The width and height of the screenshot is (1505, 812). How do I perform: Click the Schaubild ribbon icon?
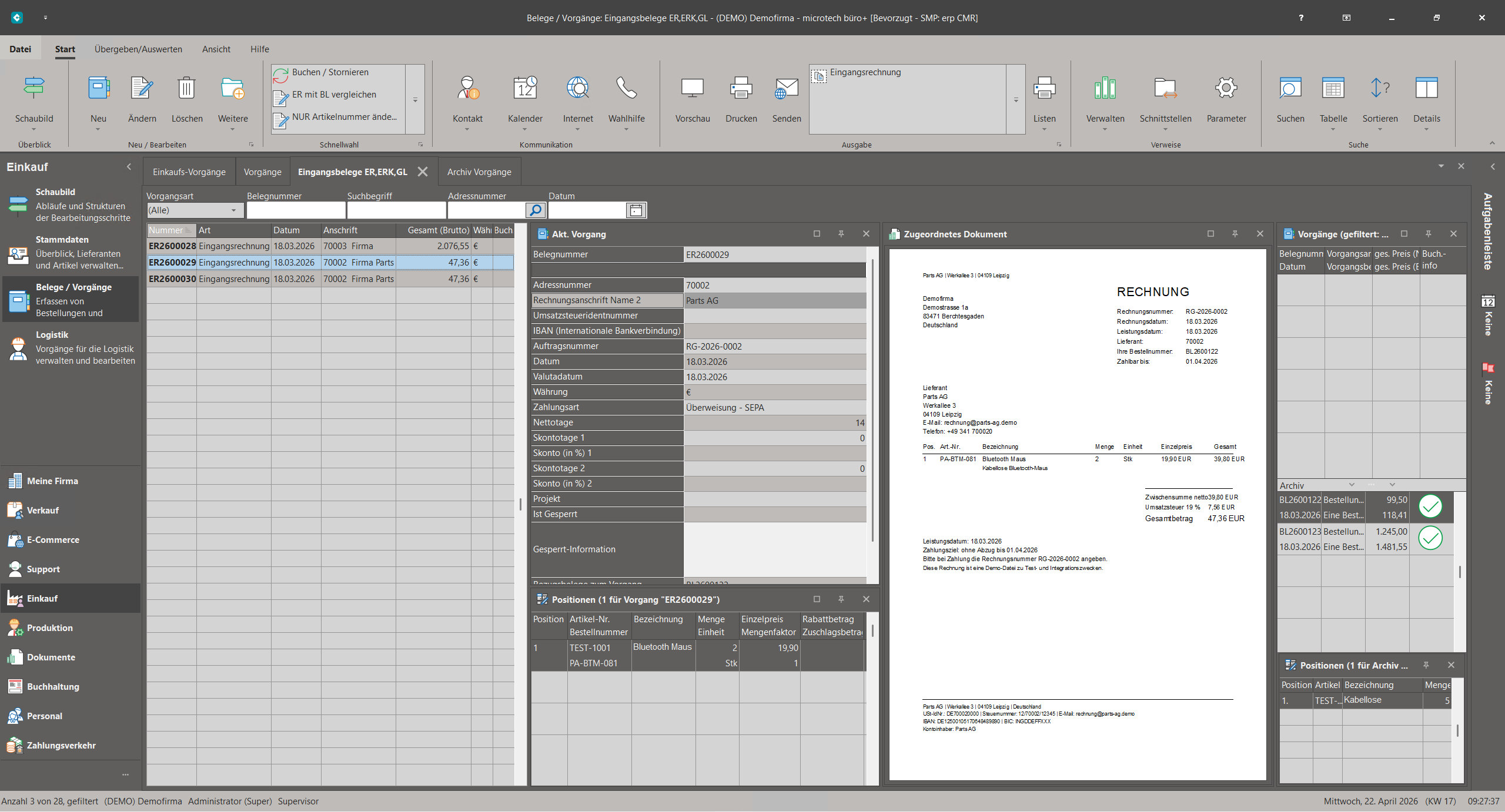click(x=34, y=88)
